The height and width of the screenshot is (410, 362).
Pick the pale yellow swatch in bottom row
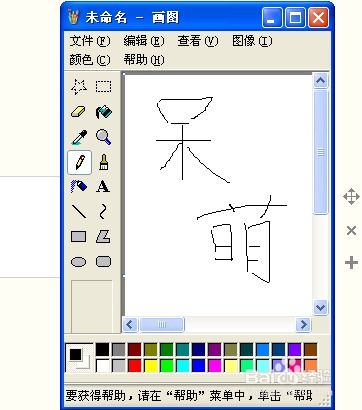tap(230, 366)
